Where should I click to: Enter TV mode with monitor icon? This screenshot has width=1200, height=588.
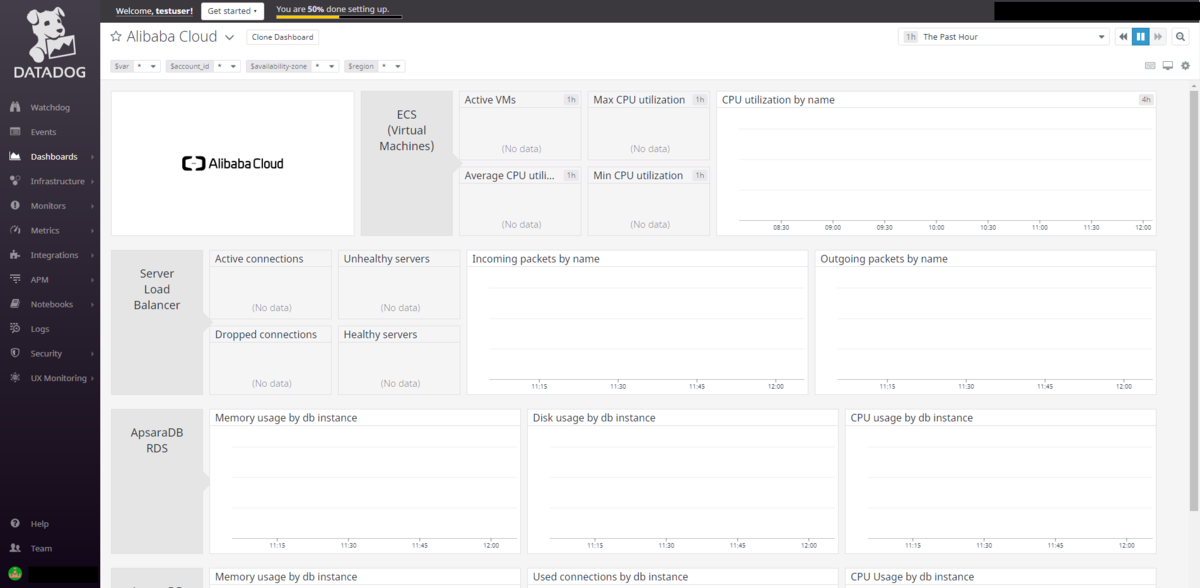pos(1167,66)
